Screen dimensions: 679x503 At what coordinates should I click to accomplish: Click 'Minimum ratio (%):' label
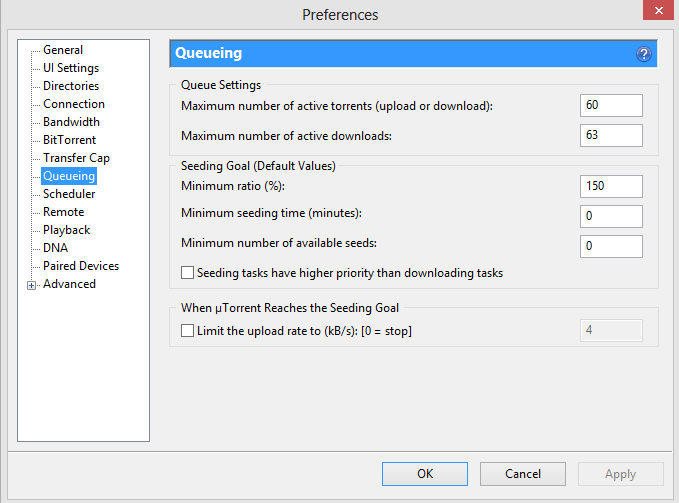coord(233,186)
